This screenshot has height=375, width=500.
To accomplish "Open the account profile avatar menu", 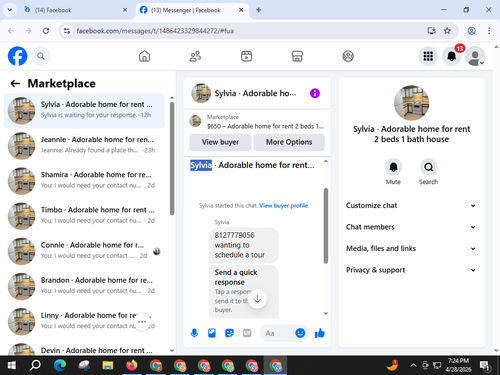I will tap(475, 56).
